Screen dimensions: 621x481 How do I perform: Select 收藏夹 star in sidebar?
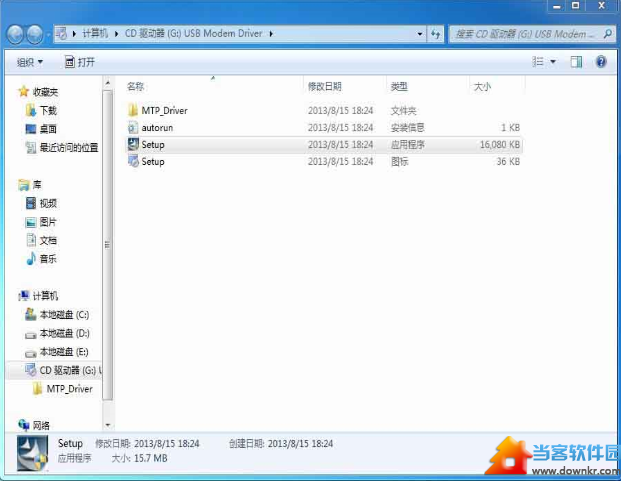click(24, 92)
